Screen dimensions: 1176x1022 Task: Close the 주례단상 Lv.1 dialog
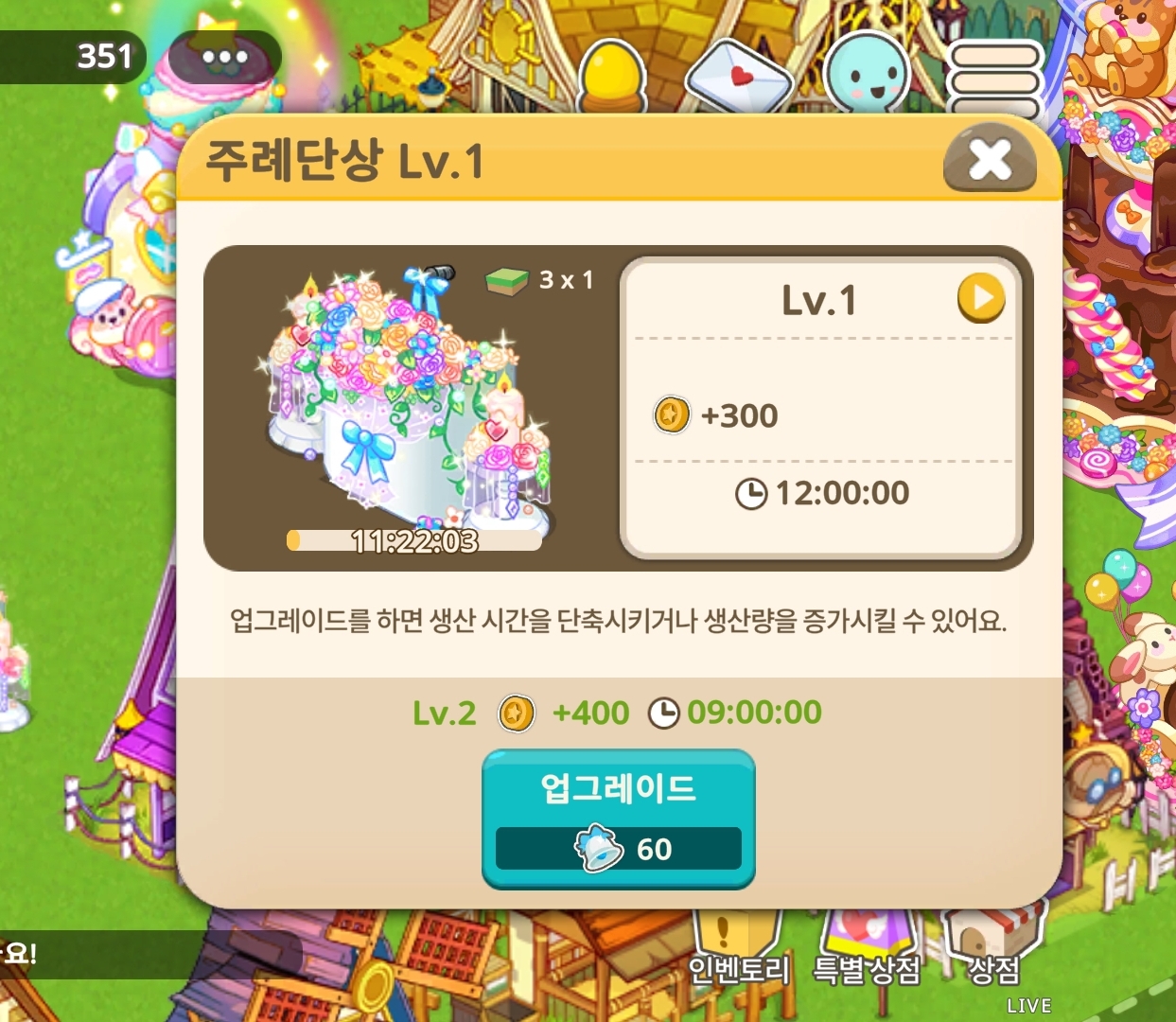pyautogui.click(x=990, y=159)
